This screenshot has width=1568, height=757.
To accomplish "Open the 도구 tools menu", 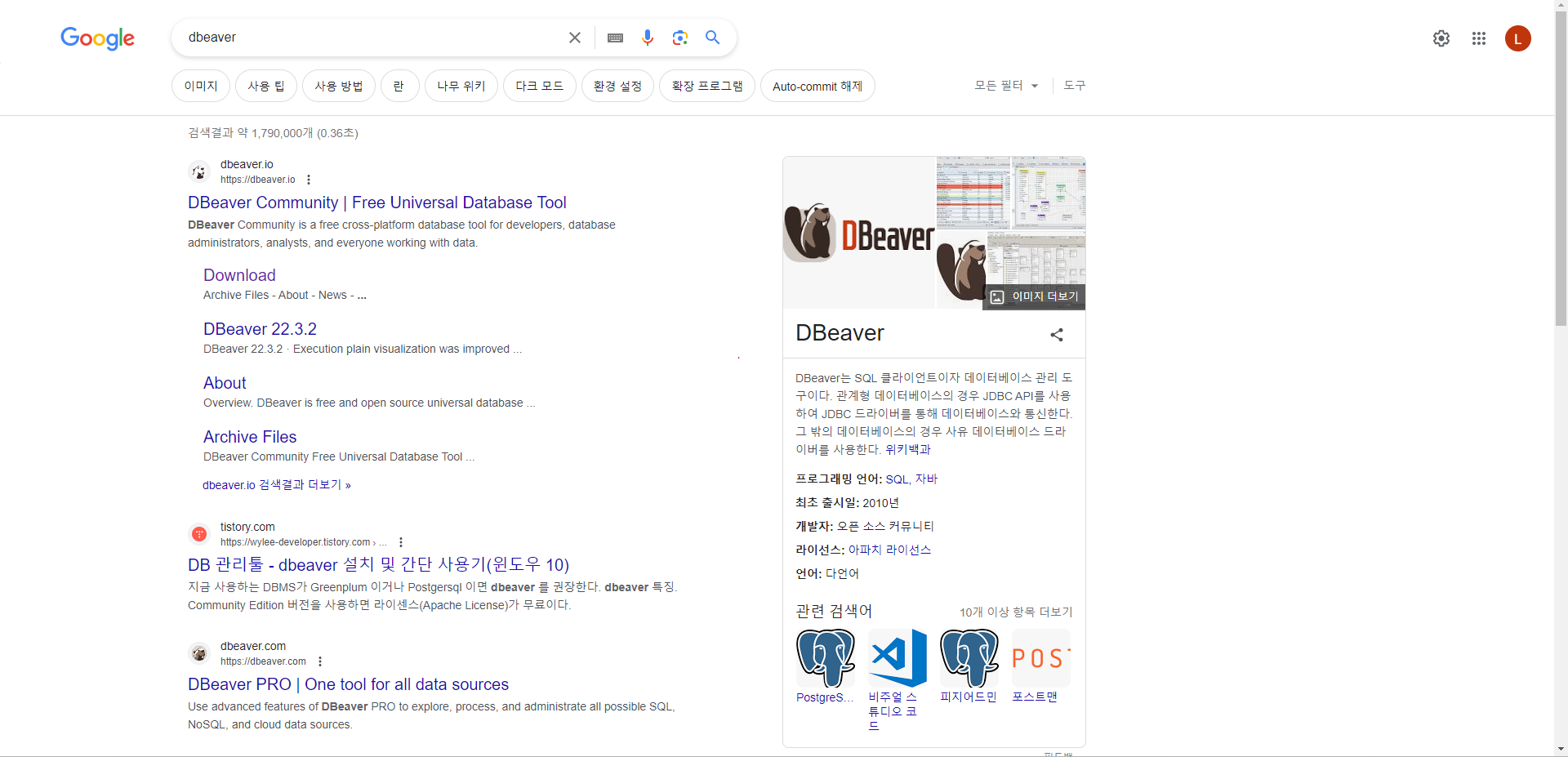I will click(x=1075, y=86).
